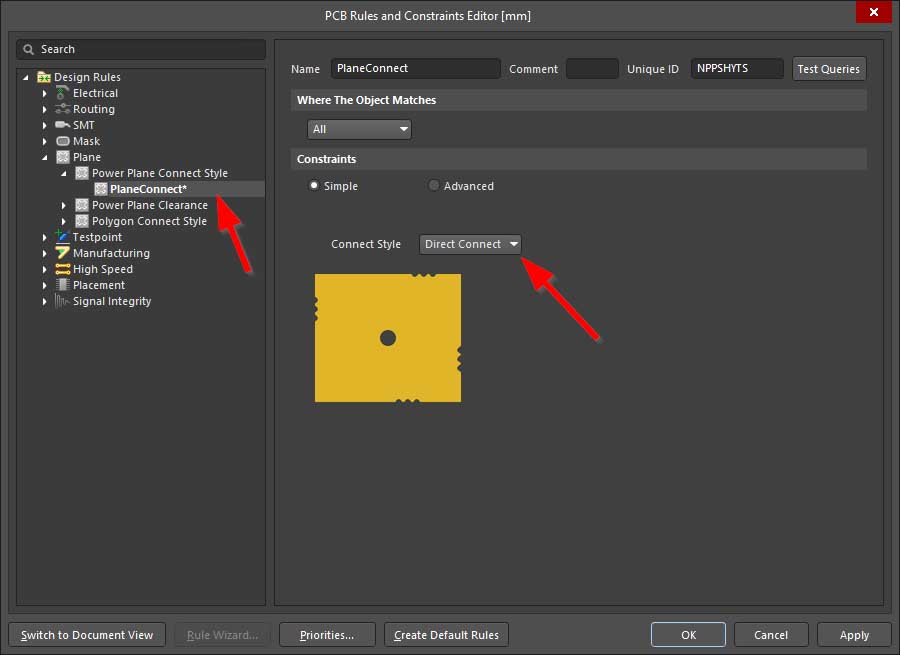Open the Connect Style dropdown
Screen dimensions: 900x655
point(470,244)
